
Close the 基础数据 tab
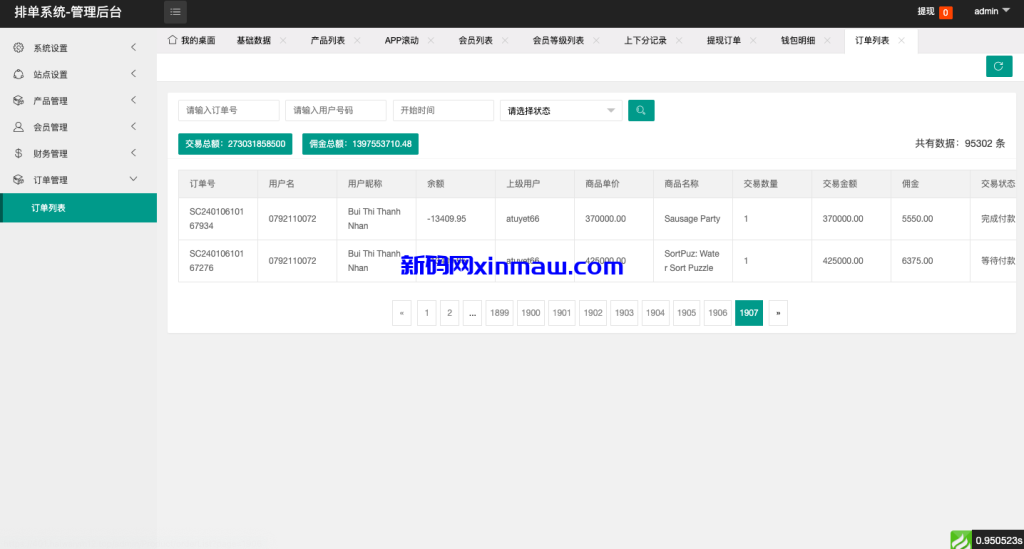(283, 40)
